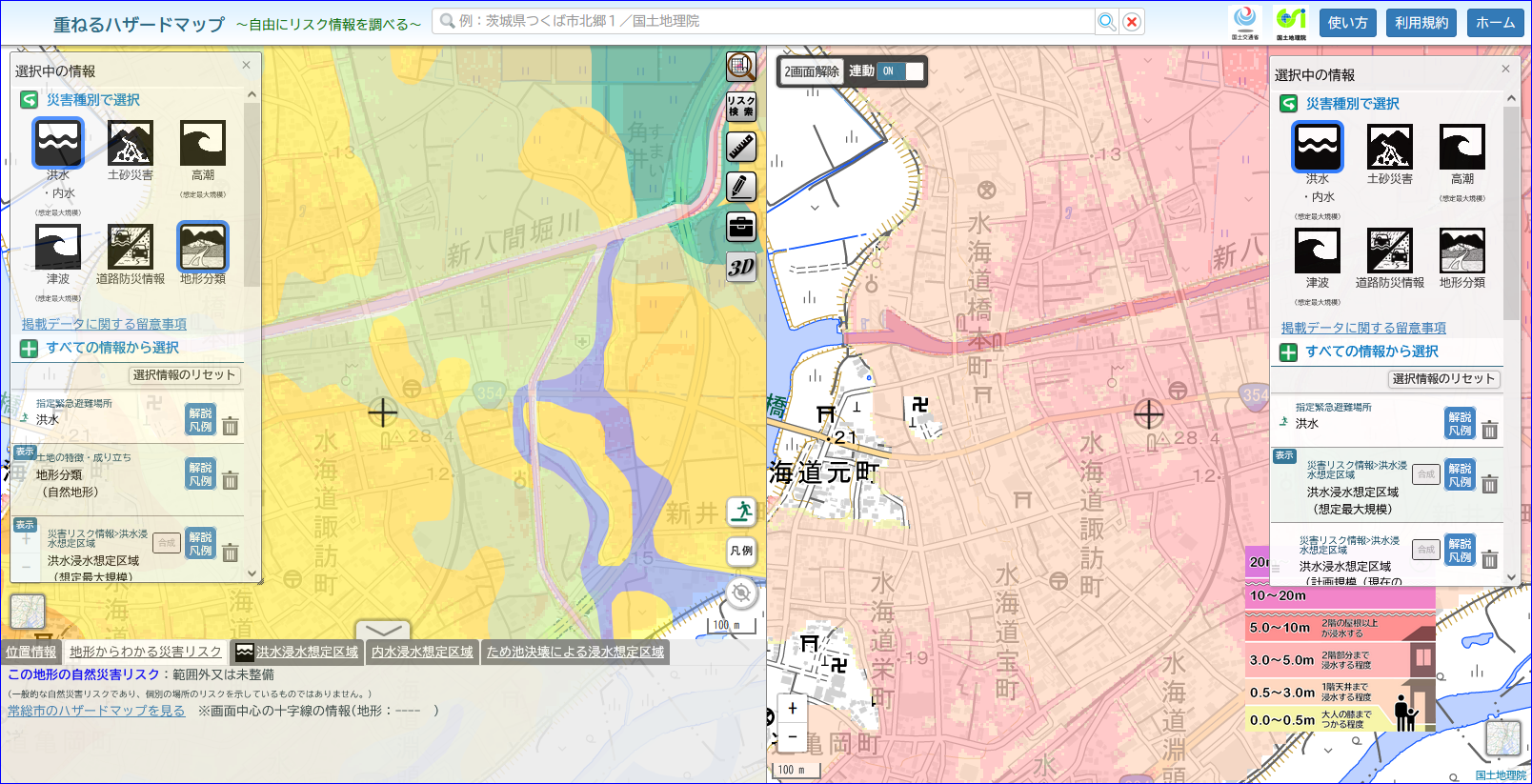Select the 高潮 storm surge icon in left panel

pyautogui.click(x=203, y=143)
